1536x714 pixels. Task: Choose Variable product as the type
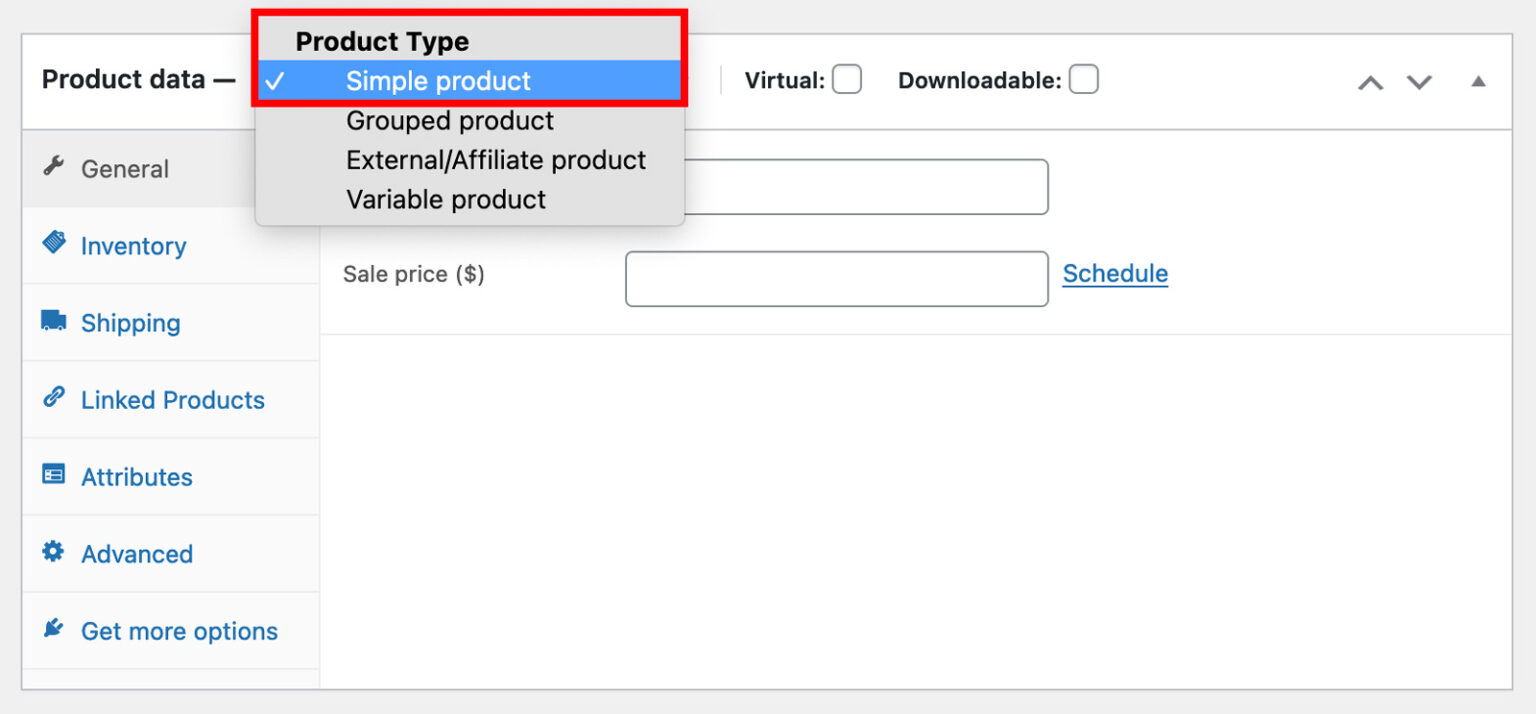pos(446,199)
